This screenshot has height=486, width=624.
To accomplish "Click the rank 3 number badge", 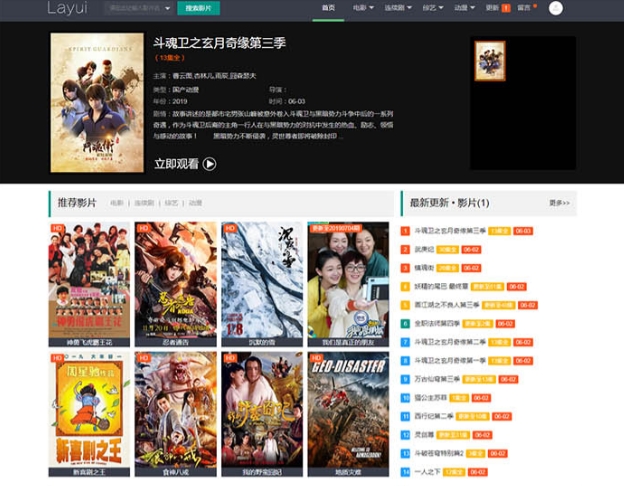I will point(405,268).
